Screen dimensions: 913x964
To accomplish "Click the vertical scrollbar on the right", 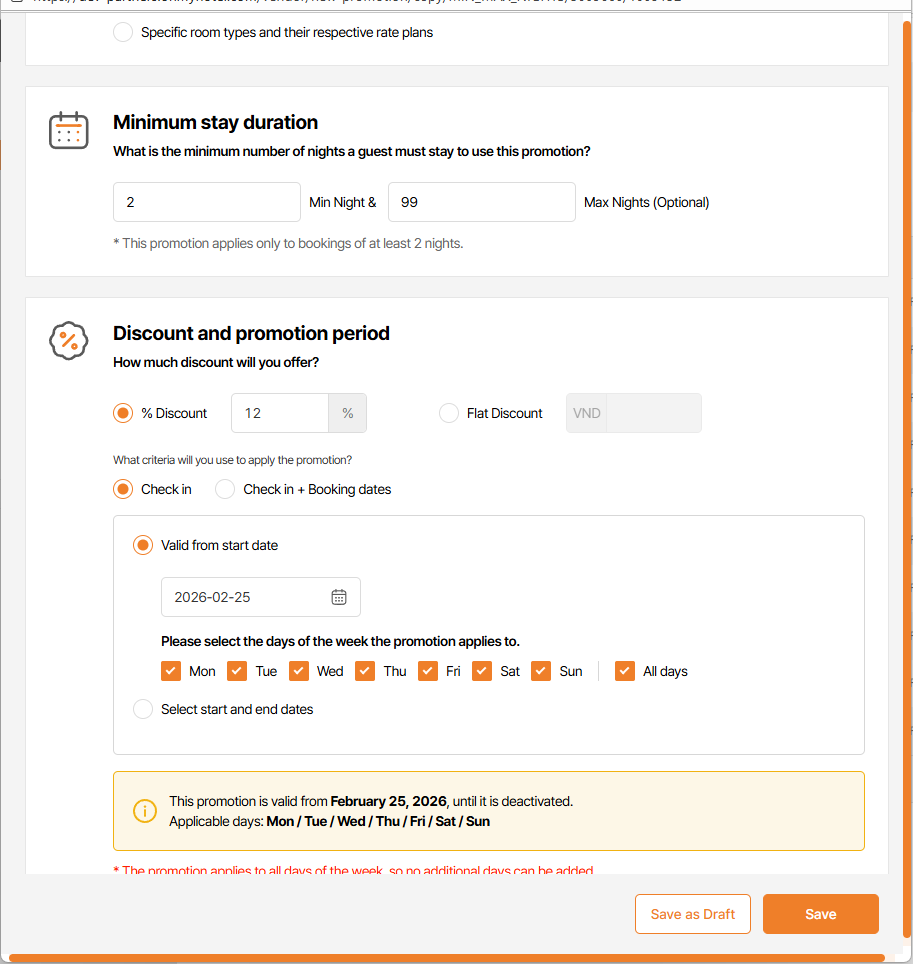I will (907, 400).
